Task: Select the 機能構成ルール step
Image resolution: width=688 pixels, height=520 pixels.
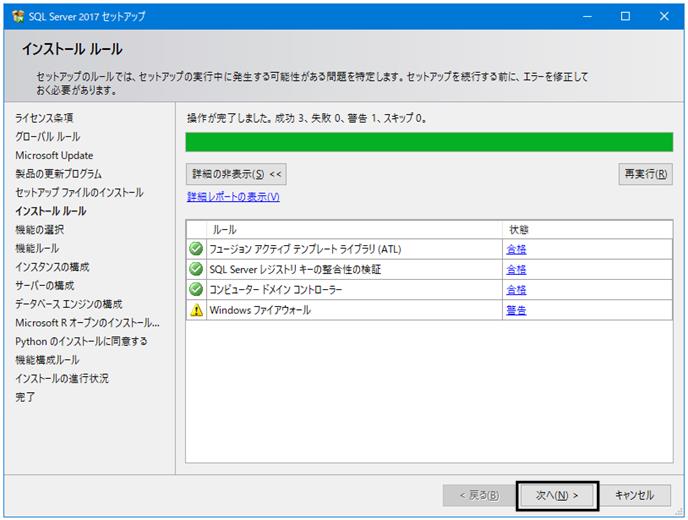Action: pos(47,360)
